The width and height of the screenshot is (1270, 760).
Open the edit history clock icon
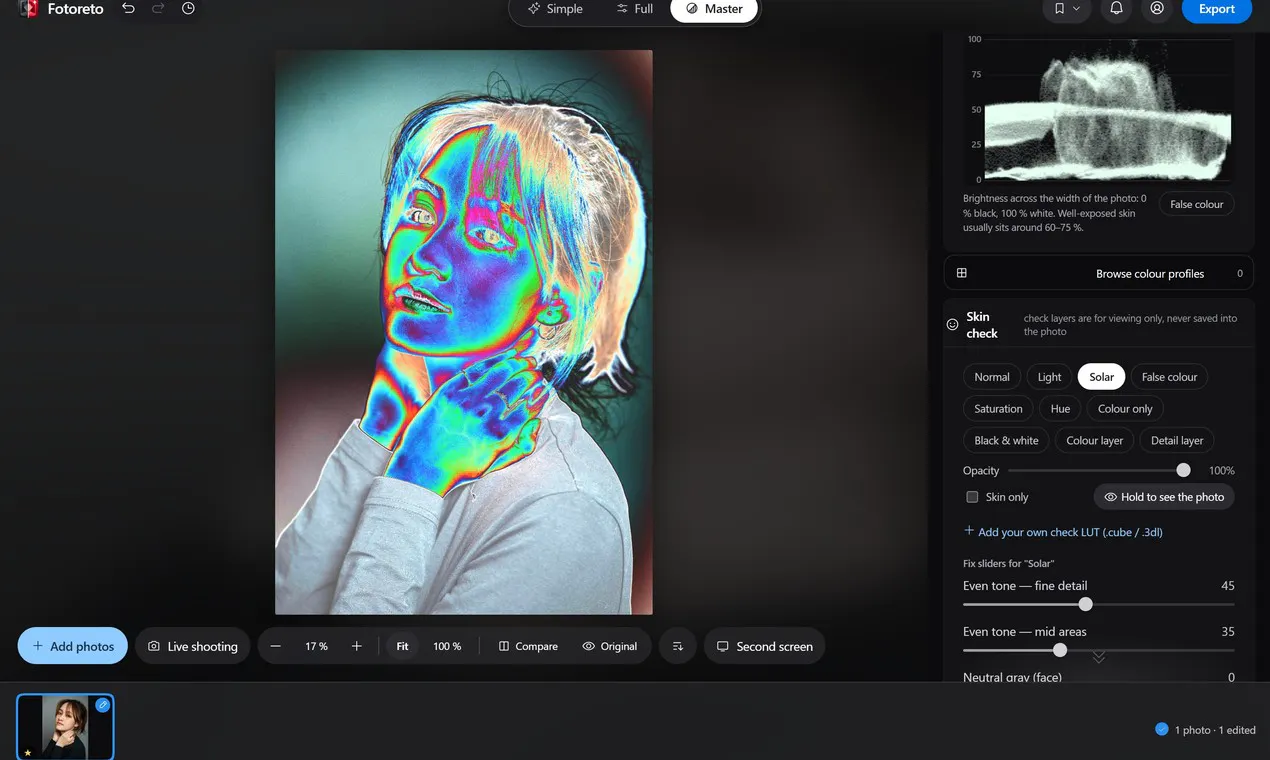coord(189,9)
